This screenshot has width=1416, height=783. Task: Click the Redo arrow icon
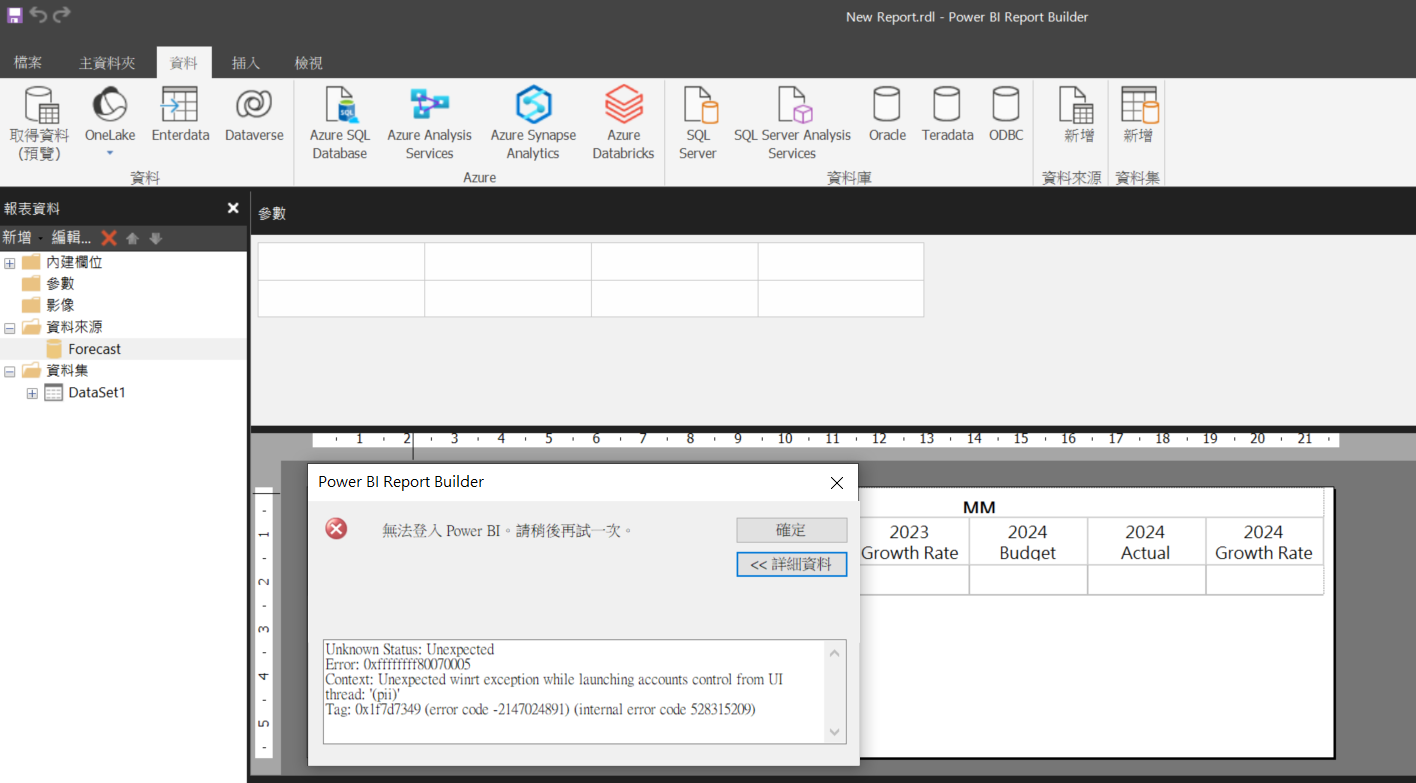pyautogui.click(x=62, y=14)
